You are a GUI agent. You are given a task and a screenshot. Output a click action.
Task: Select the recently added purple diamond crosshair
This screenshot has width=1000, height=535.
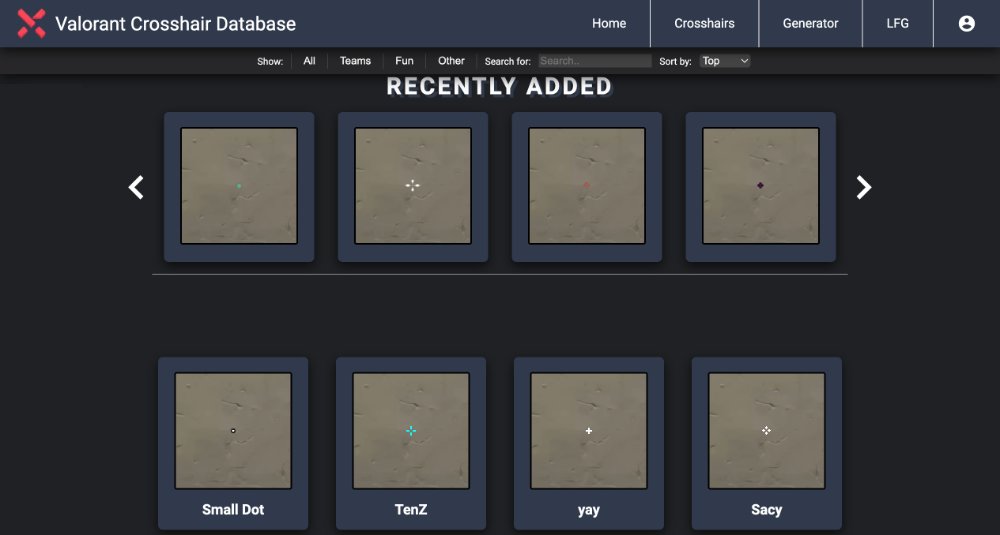[x=761, y=186]
